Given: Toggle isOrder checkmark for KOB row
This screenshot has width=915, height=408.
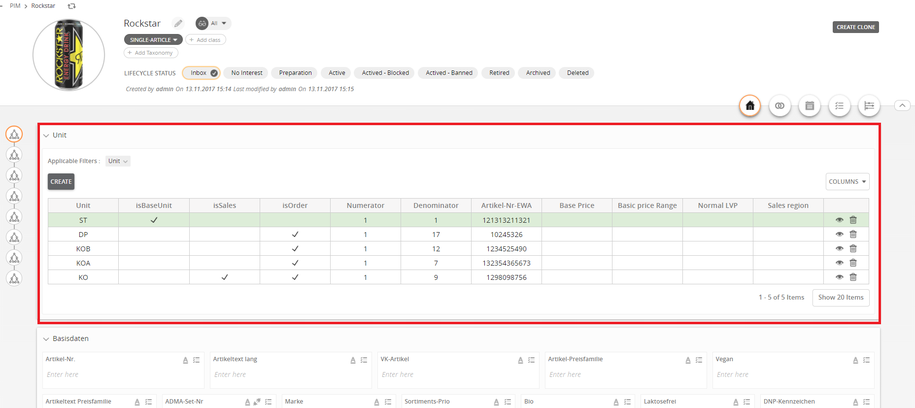Looking at the screenshot, I should [295, 249].
